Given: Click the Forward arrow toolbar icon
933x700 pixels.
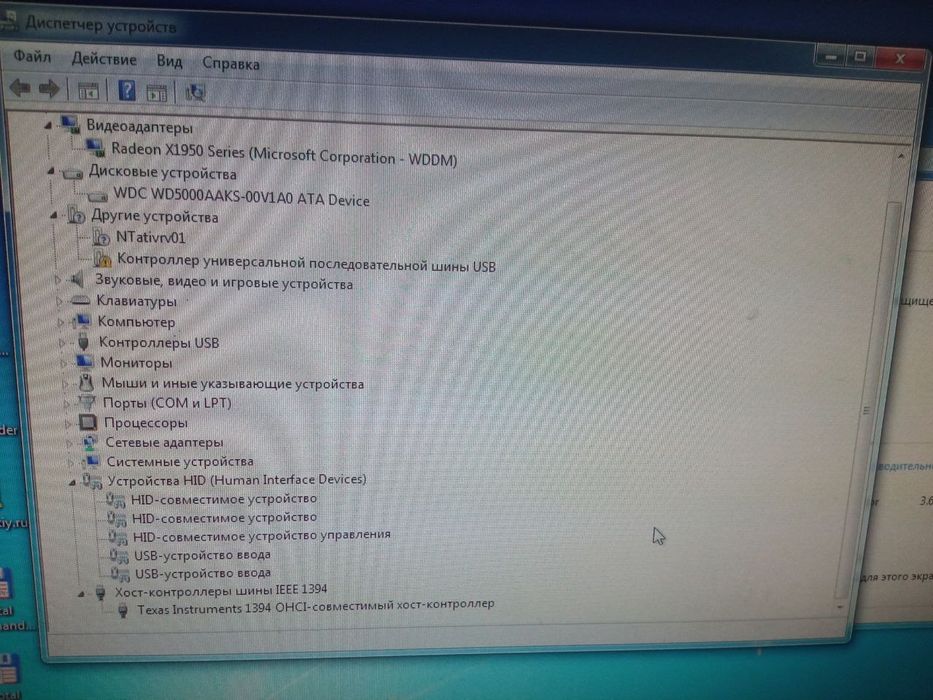Looking at the screenshot, I should [x=49, y=89].
